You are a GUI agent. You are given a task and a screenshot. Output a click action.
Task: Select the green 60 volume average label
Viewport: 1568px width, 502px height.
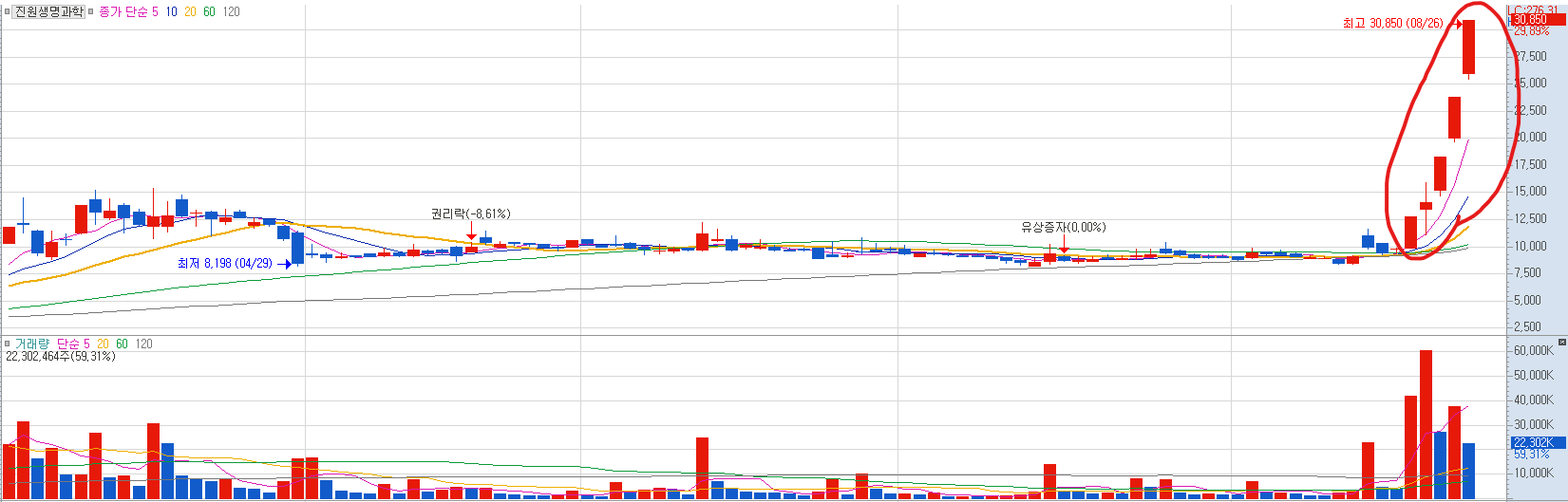tap(122, 344)
